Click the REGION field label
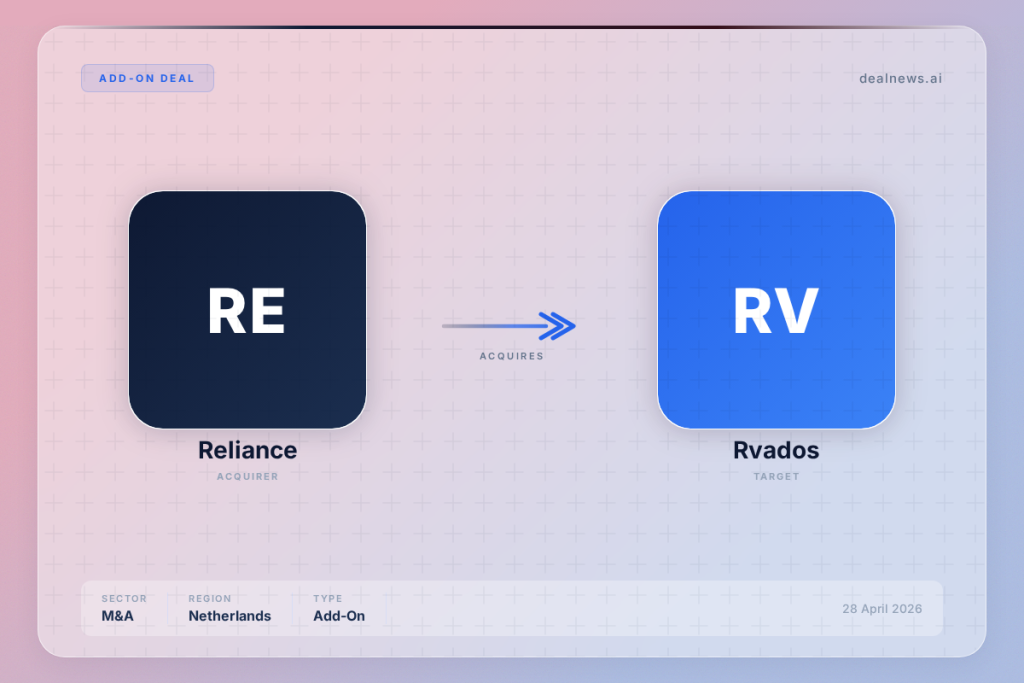Screen dimensions: 1024x683 [x=209, y=599]
